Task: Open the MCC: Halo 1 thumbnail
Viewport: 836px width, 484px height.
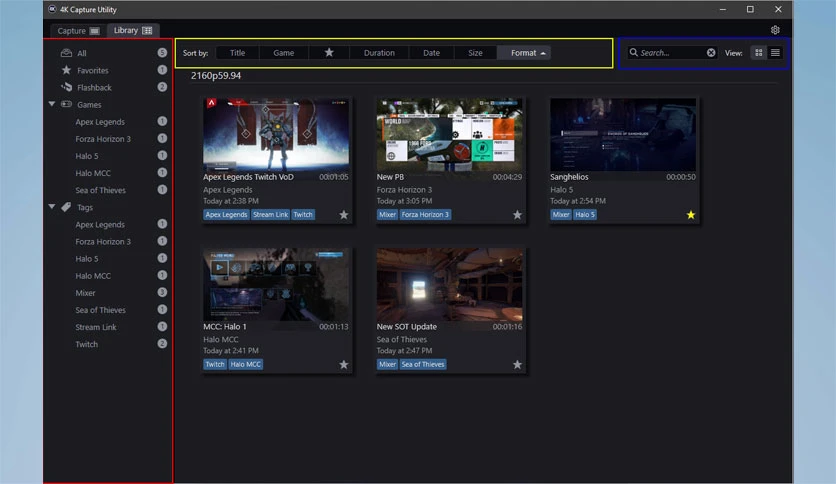Action: (276, 284)
